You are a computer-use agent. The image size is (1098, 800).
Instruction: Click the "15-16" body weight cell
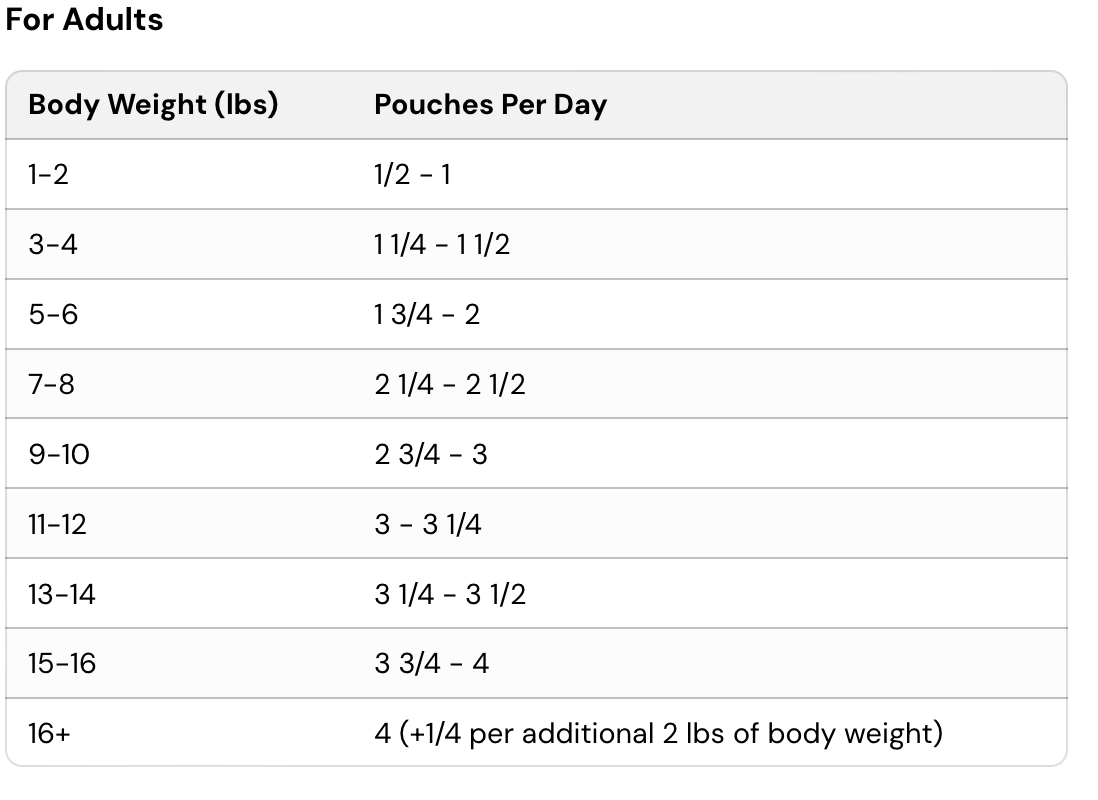(62, 664)
